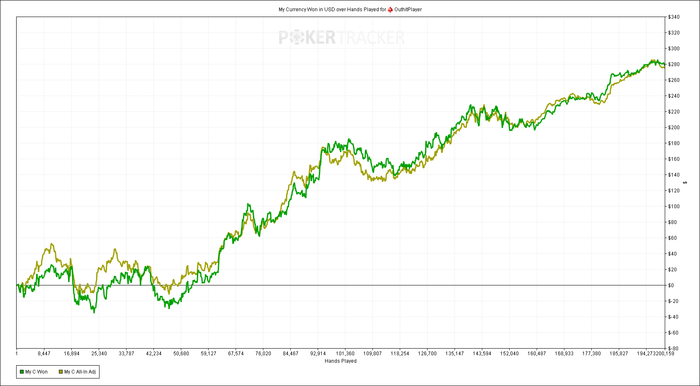Click the green My C Won legend swatch
700x386 pixels.
click(22, 371)
